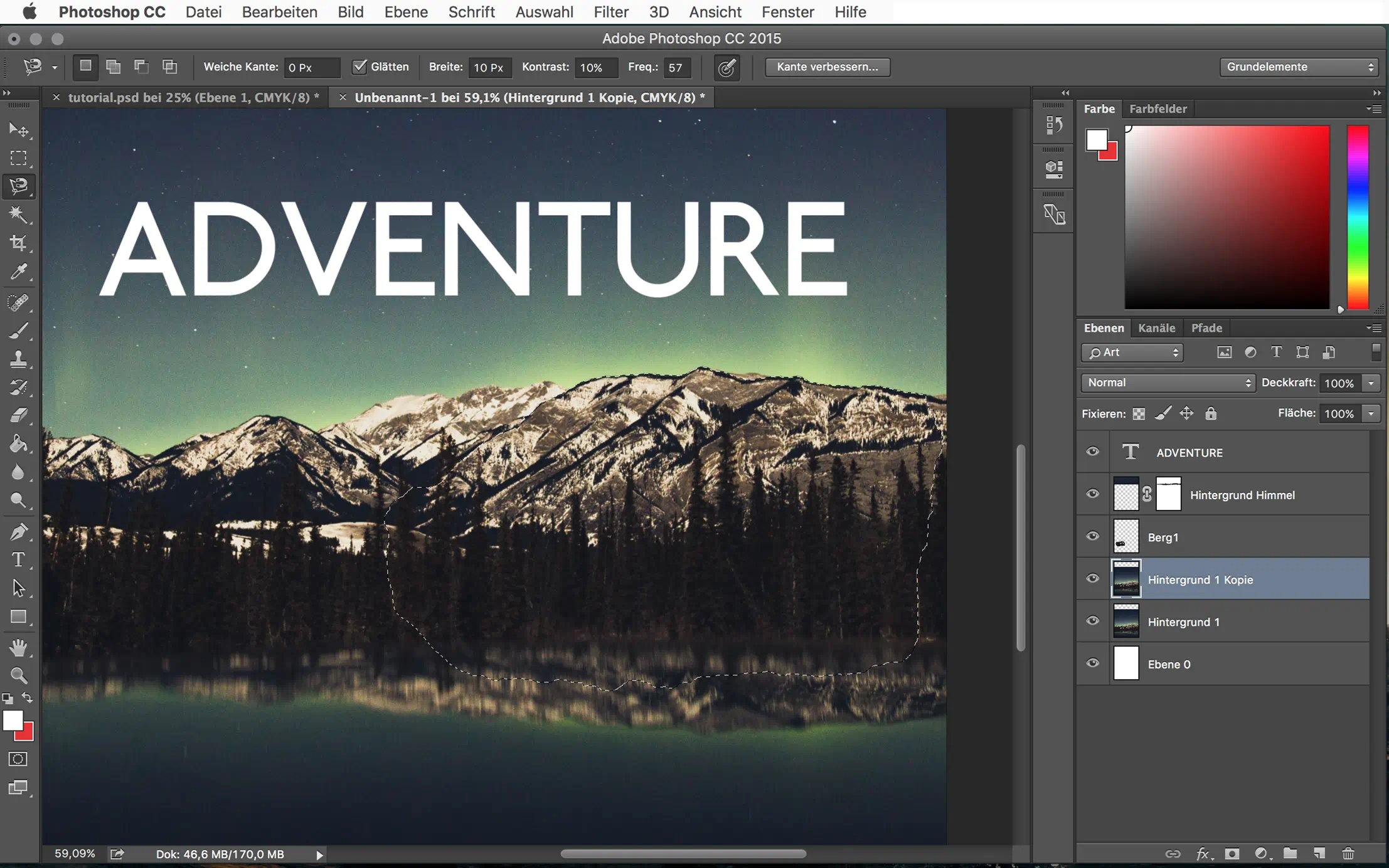
Task: Create a new layer group folder
Action: coord(1290,854)
